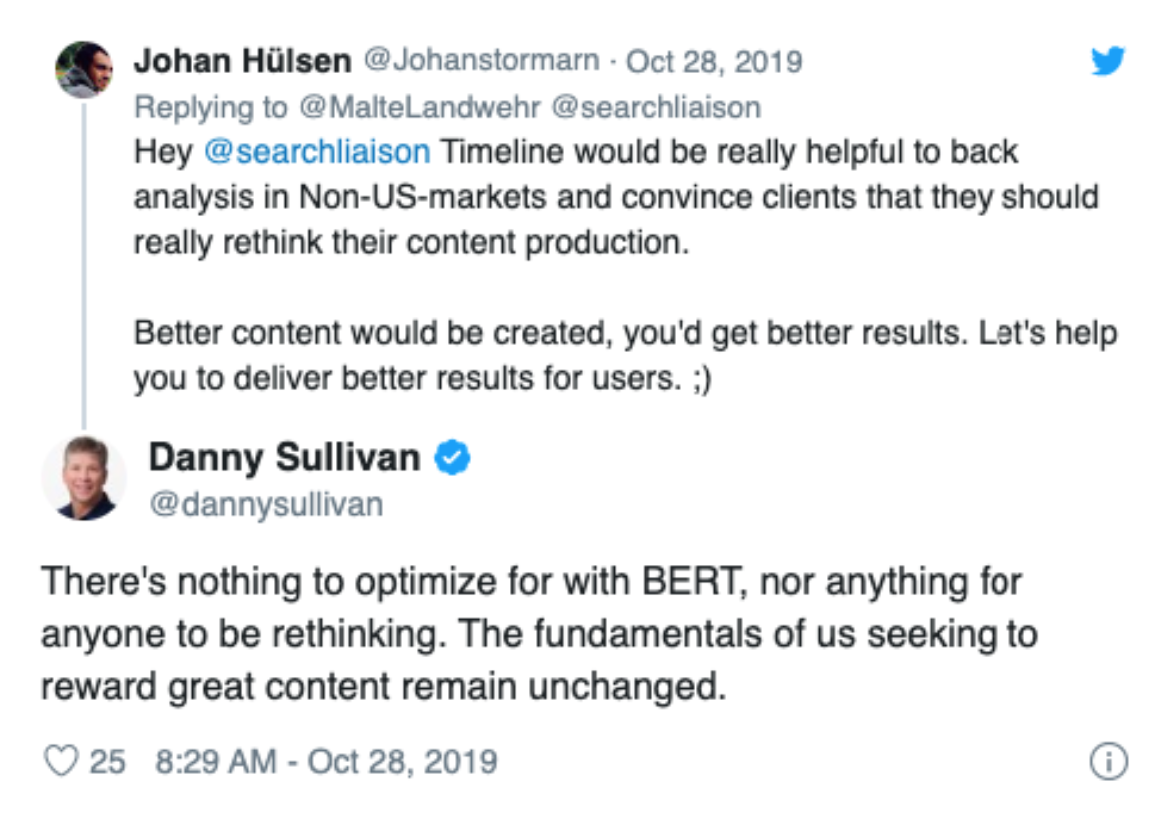The image size is (1174, 820).
Task: Click @searchliaison in Replying to line
Action: point(656,107)
